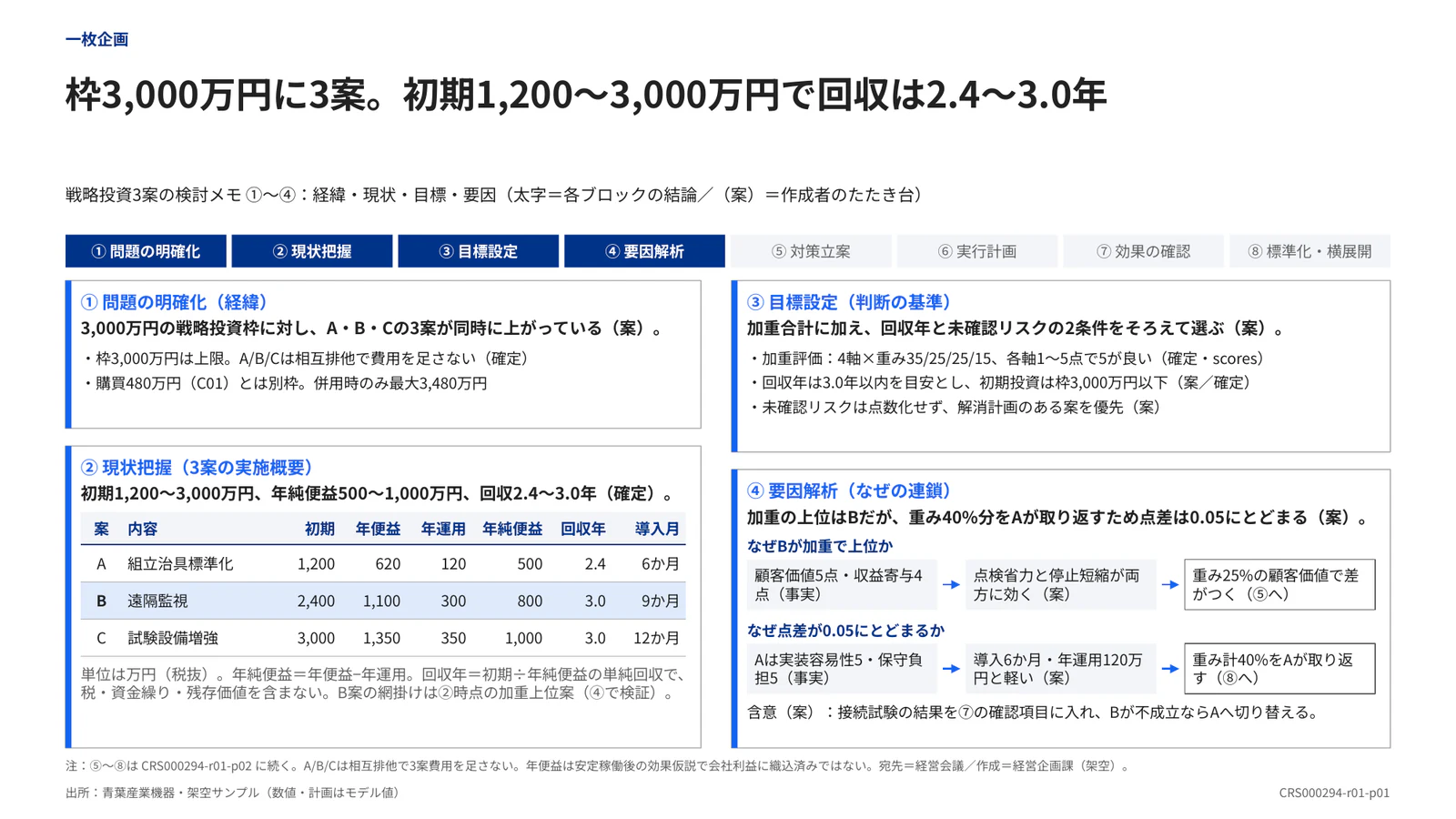Click the 2.4 payback cell in row A
This screenshot has height=819, width=1456.
(x=595, y=564)
